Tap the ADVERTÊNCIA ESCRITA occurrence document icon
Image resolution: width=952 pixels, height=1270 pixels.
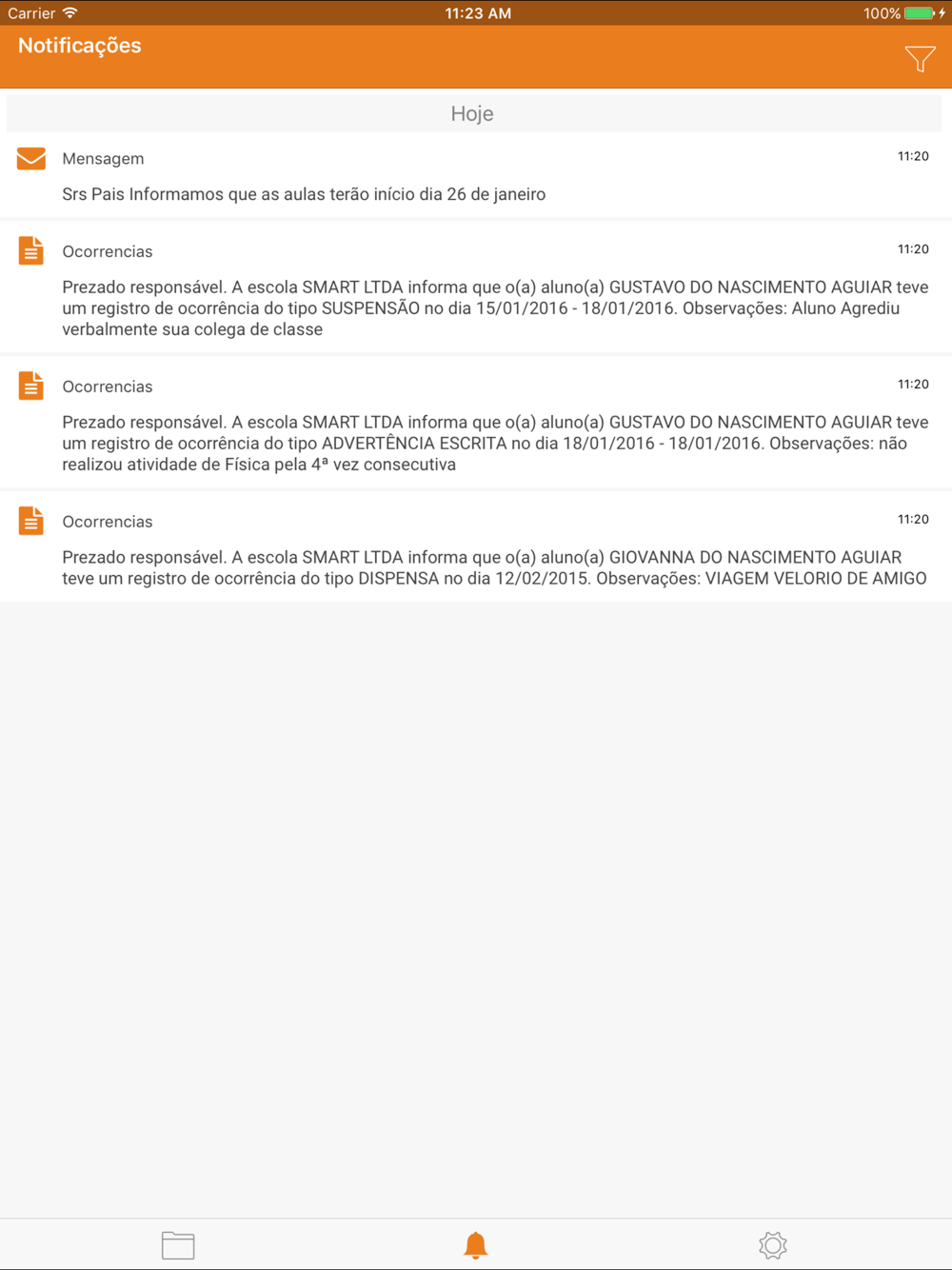click(x=31, y=386)
